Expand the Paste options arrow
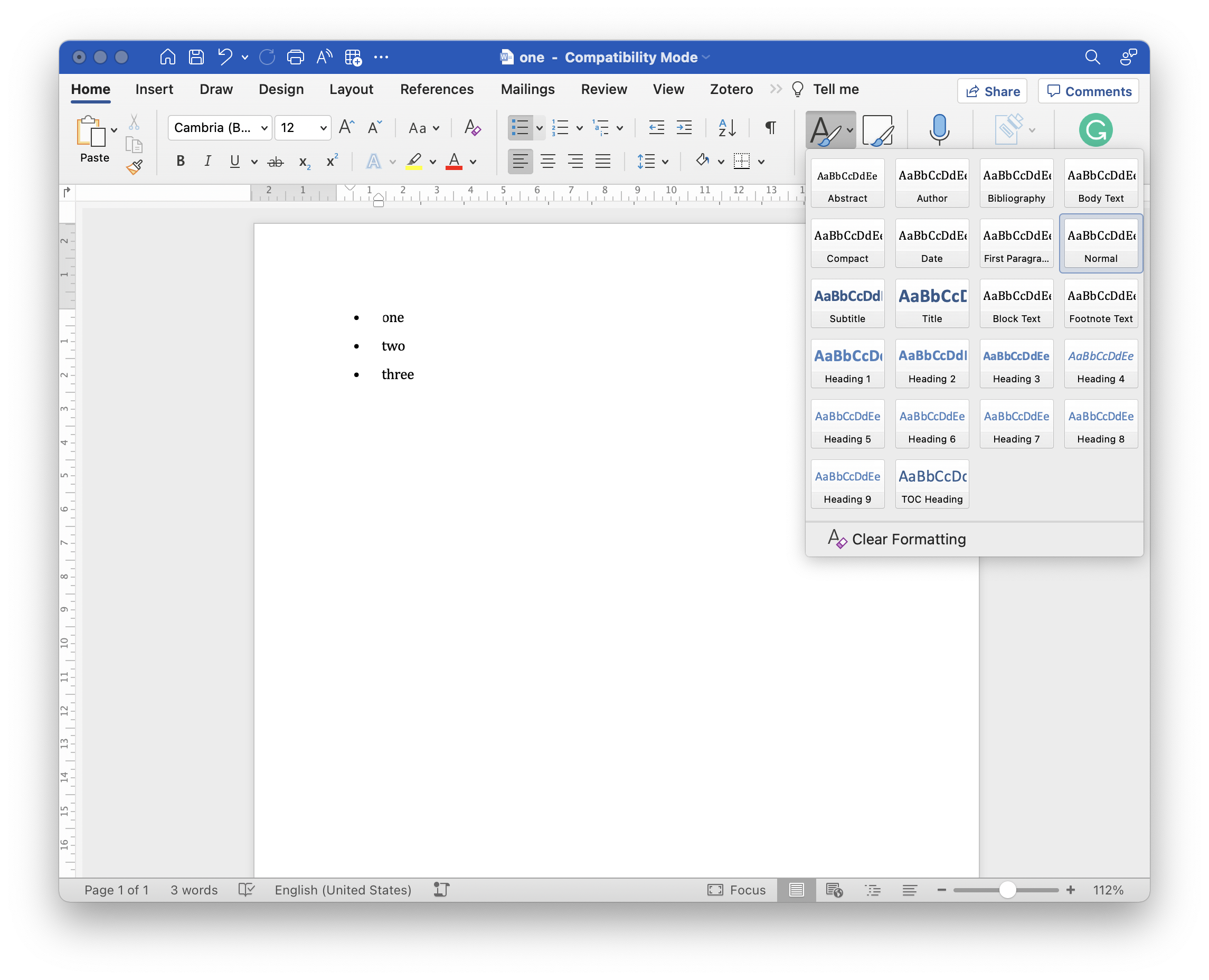 coord(114,130)
